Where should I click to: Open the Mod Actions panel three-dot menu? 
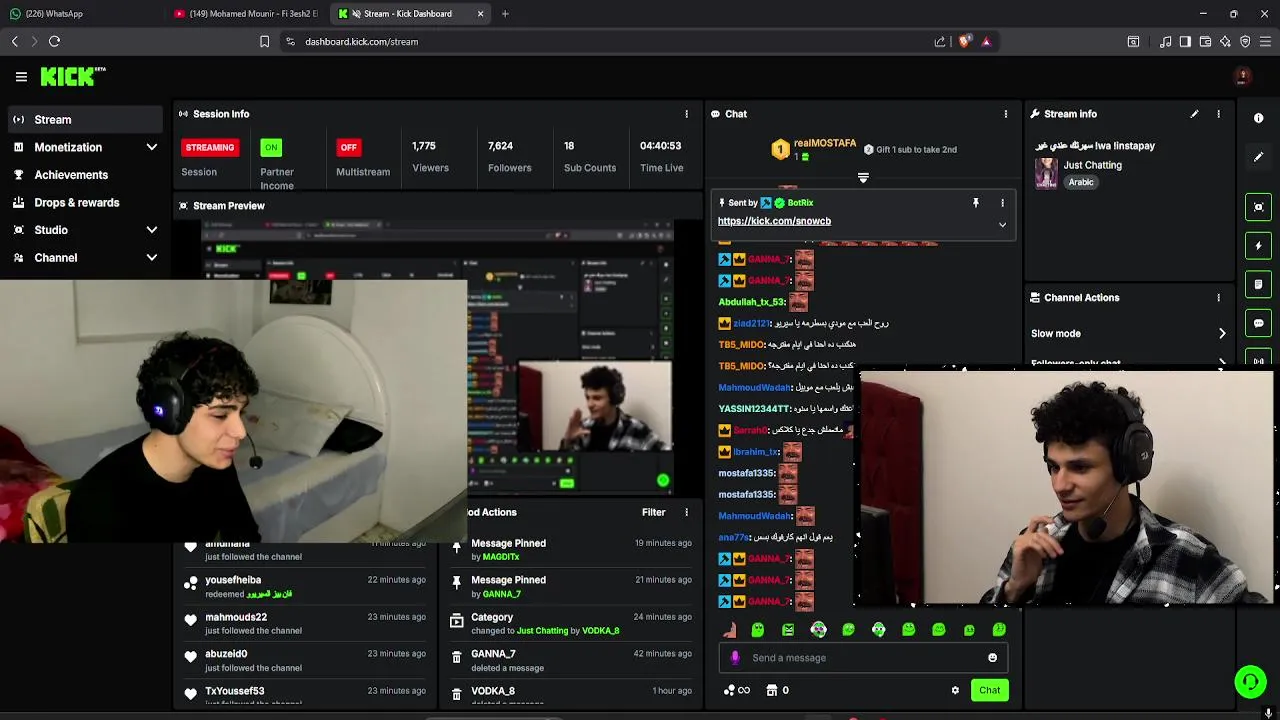coord(686,512)
